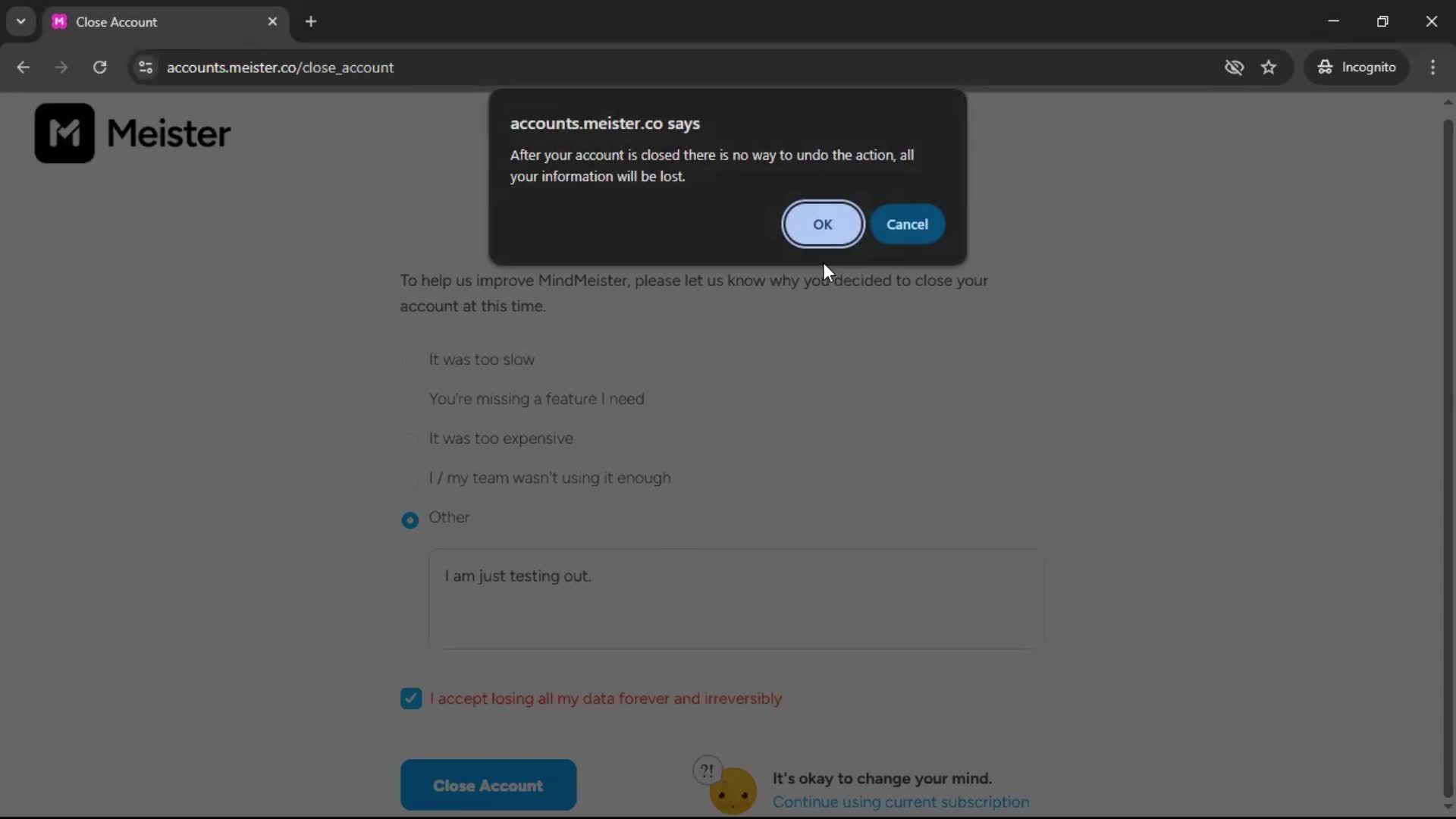Open Chrome three-dot menu
Screen dimensions: 1456x819
1432,67
